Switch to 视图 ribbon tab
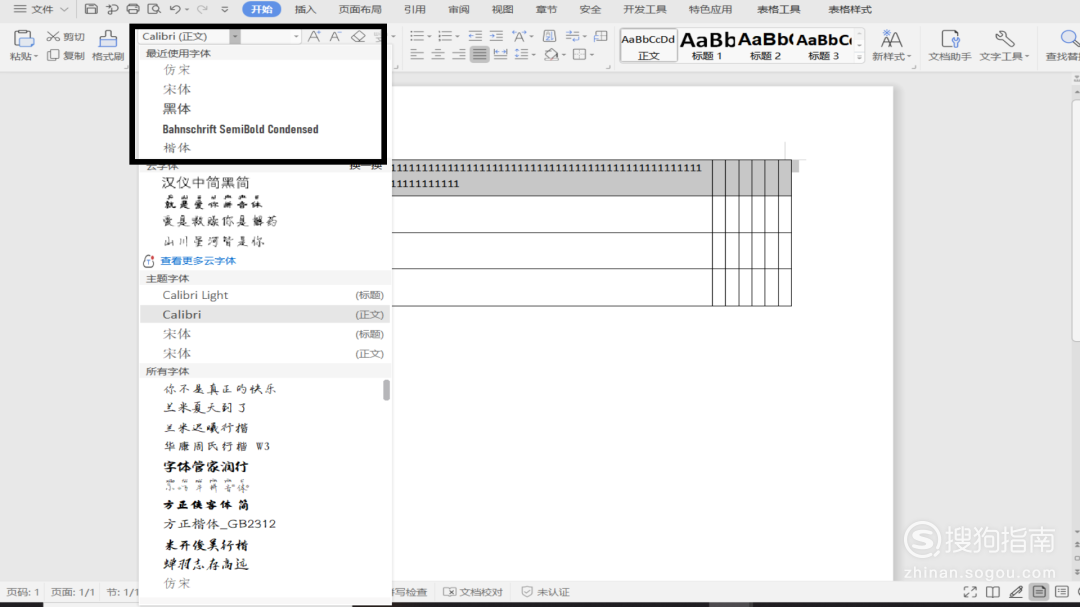 coord(502,10)
